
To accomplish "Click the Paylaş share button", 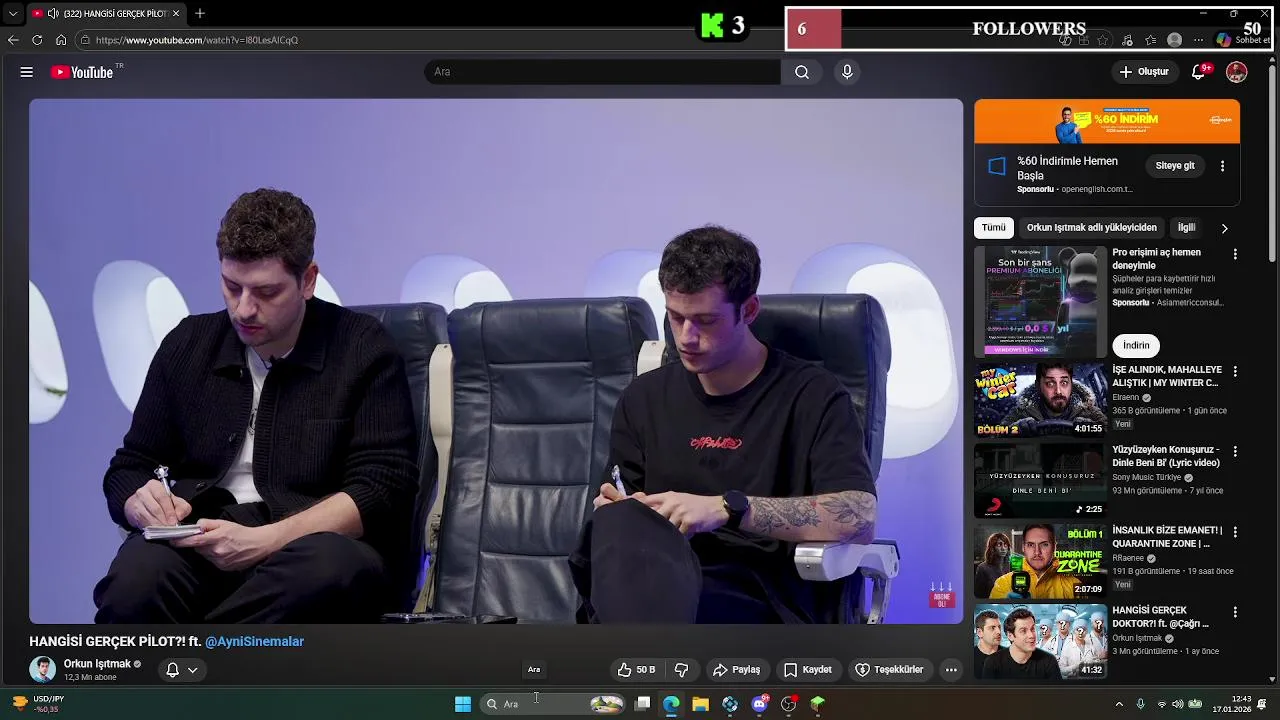I will click(x=736, y=669).
